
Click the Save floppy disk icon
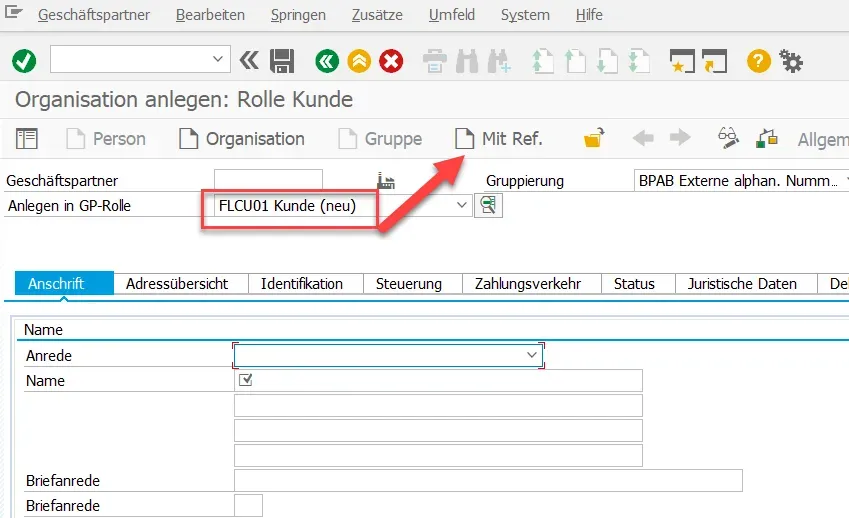pyautogui.click(x=282, y=61)
